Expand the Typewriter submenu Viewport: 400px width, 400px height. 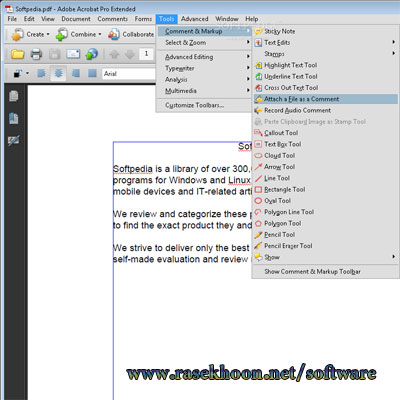[x=204, y=68]
